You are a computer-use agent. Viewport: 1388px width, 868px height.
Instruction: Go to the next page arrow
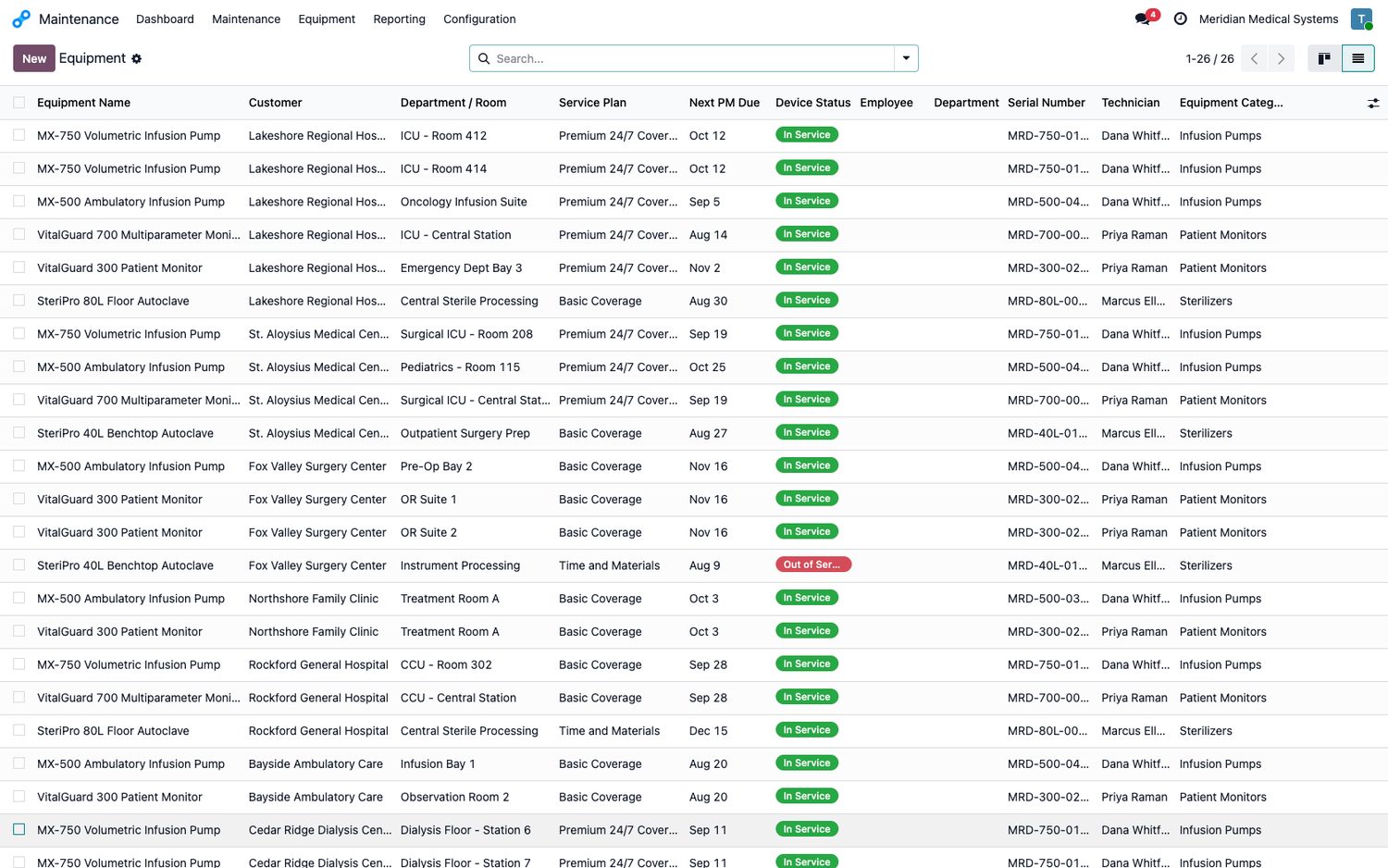pyautogui.click(x=1281, y=58)
